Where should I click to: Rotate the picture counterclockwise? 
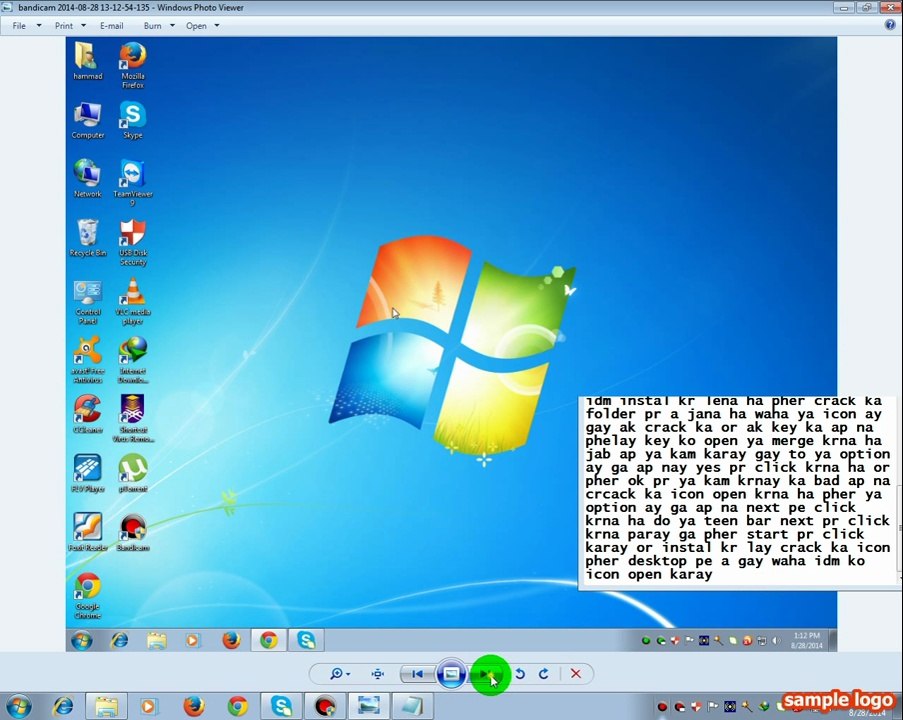pos(520,674)
